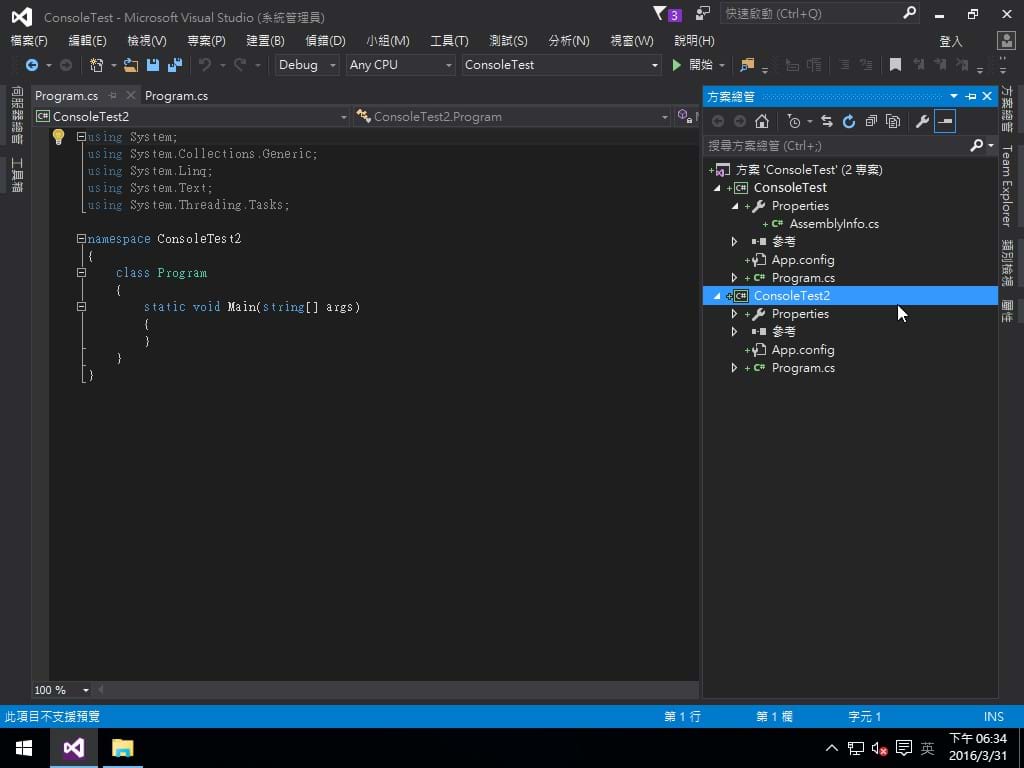The width and height of the screenshot is (1024, 768).
Task: Click the 登入 sign-in link
Action: click(951, 41)
